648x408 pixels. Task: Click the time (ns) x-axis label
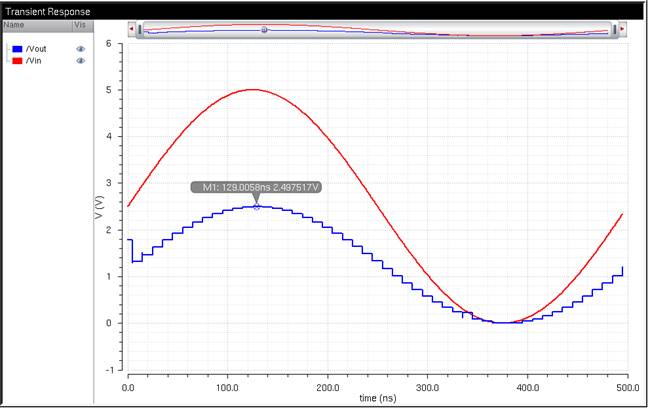point(381,398)
